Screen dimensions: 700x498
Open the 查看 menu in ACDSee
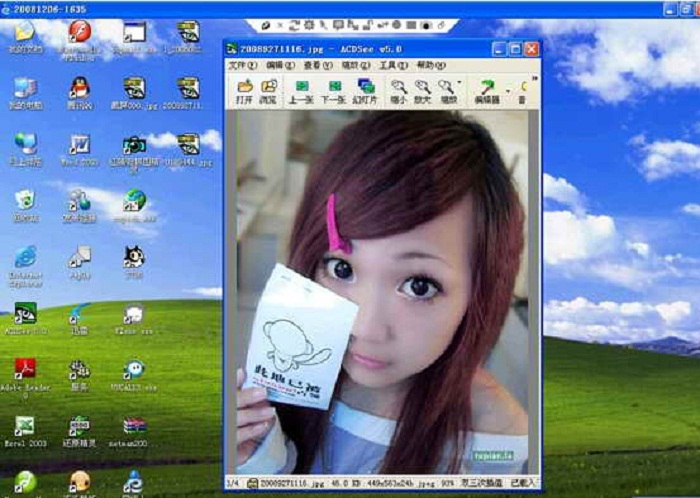[x=318, y=65]
